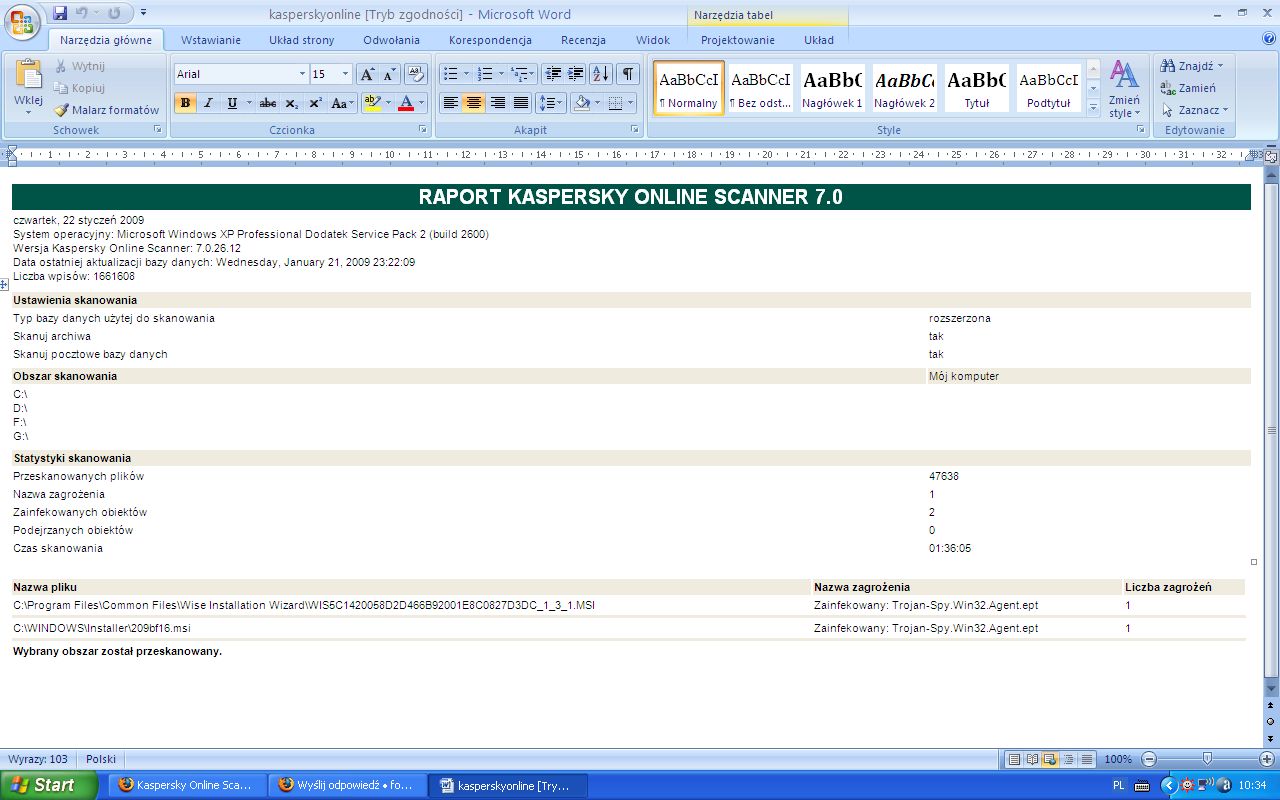Enable strikethrough formatting
The image size is (1280, 800).
click(268, 102)
